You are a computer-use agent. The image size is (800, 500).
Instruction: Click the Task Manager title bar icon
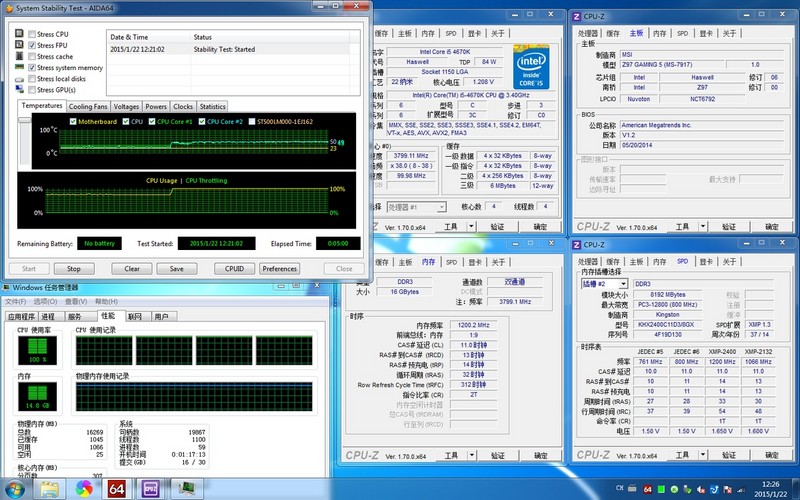[7, 288]
